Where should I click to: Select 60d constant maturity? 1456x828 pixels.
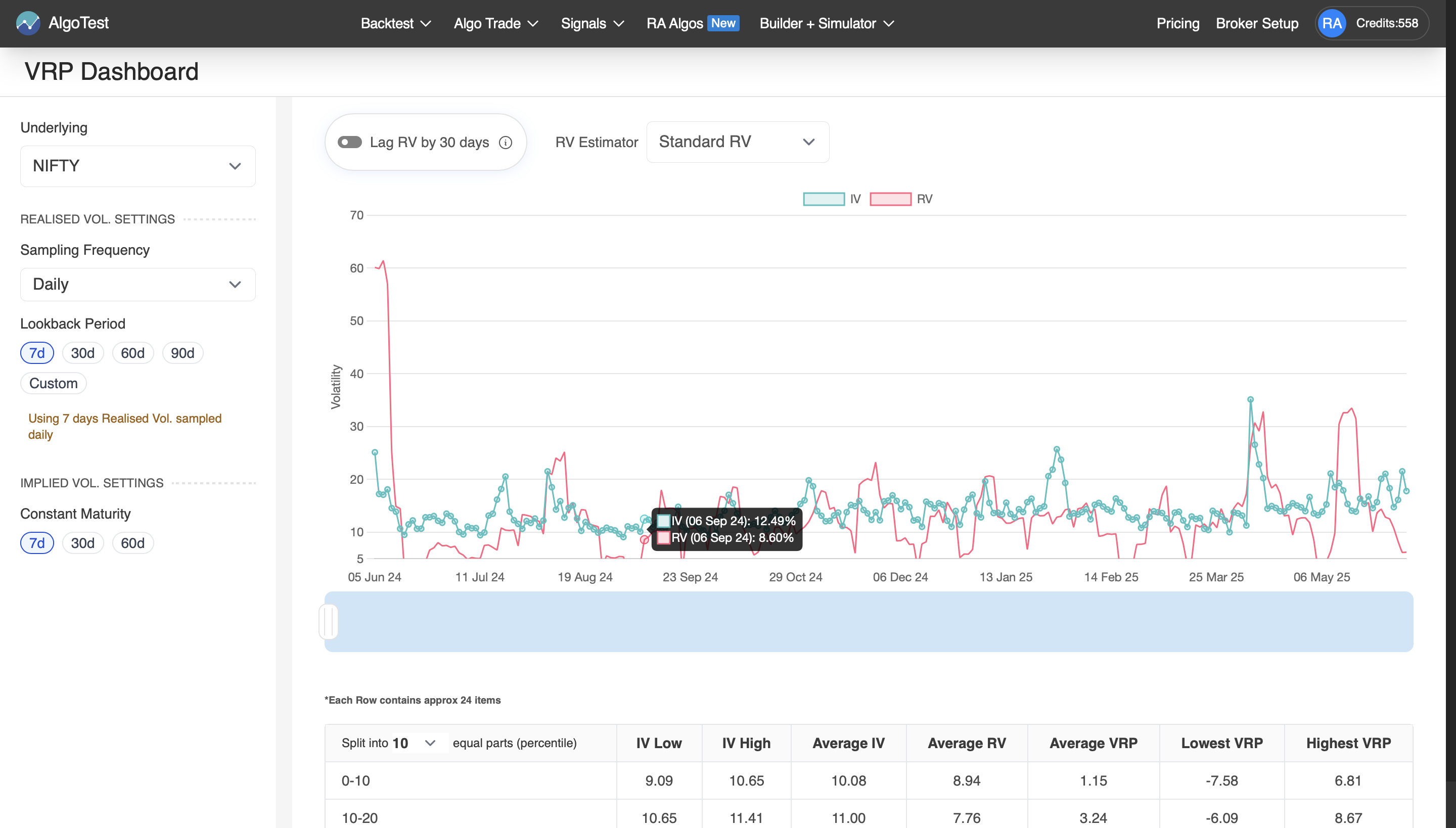click(x=132, y=542)
